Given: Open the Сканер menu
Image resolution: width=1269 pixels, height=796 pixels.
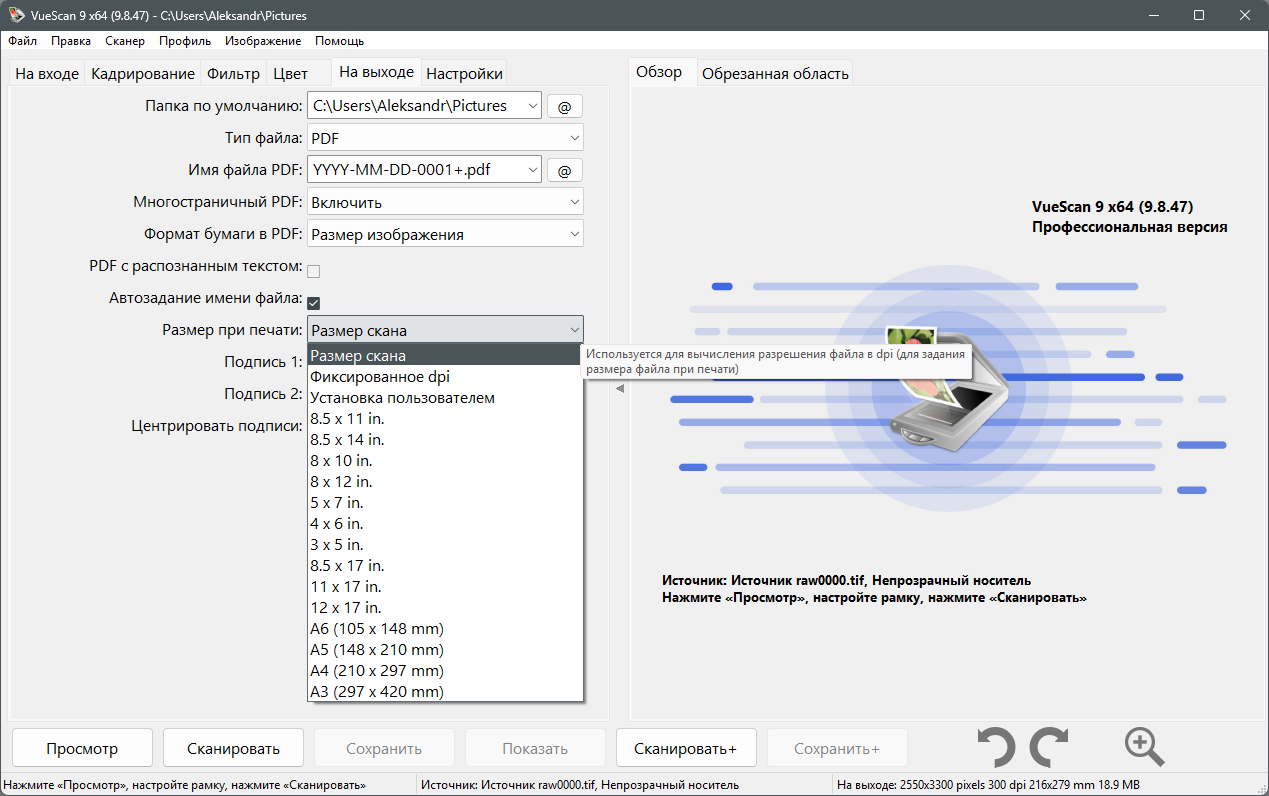Looking at the screenshot, I should click(125, 41).
